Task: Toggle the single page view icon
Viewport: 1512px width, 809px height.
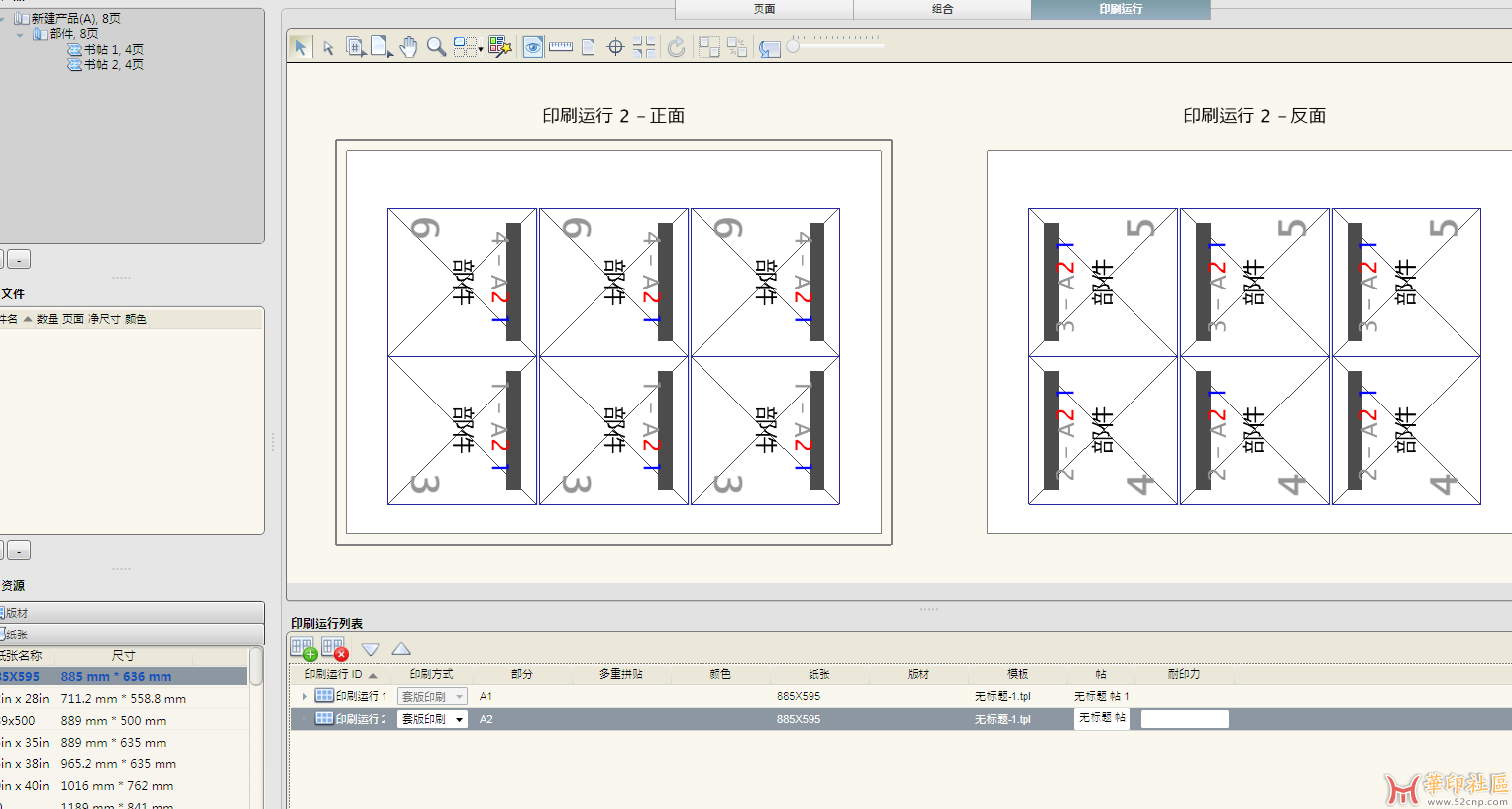Action: coord(589,47)
